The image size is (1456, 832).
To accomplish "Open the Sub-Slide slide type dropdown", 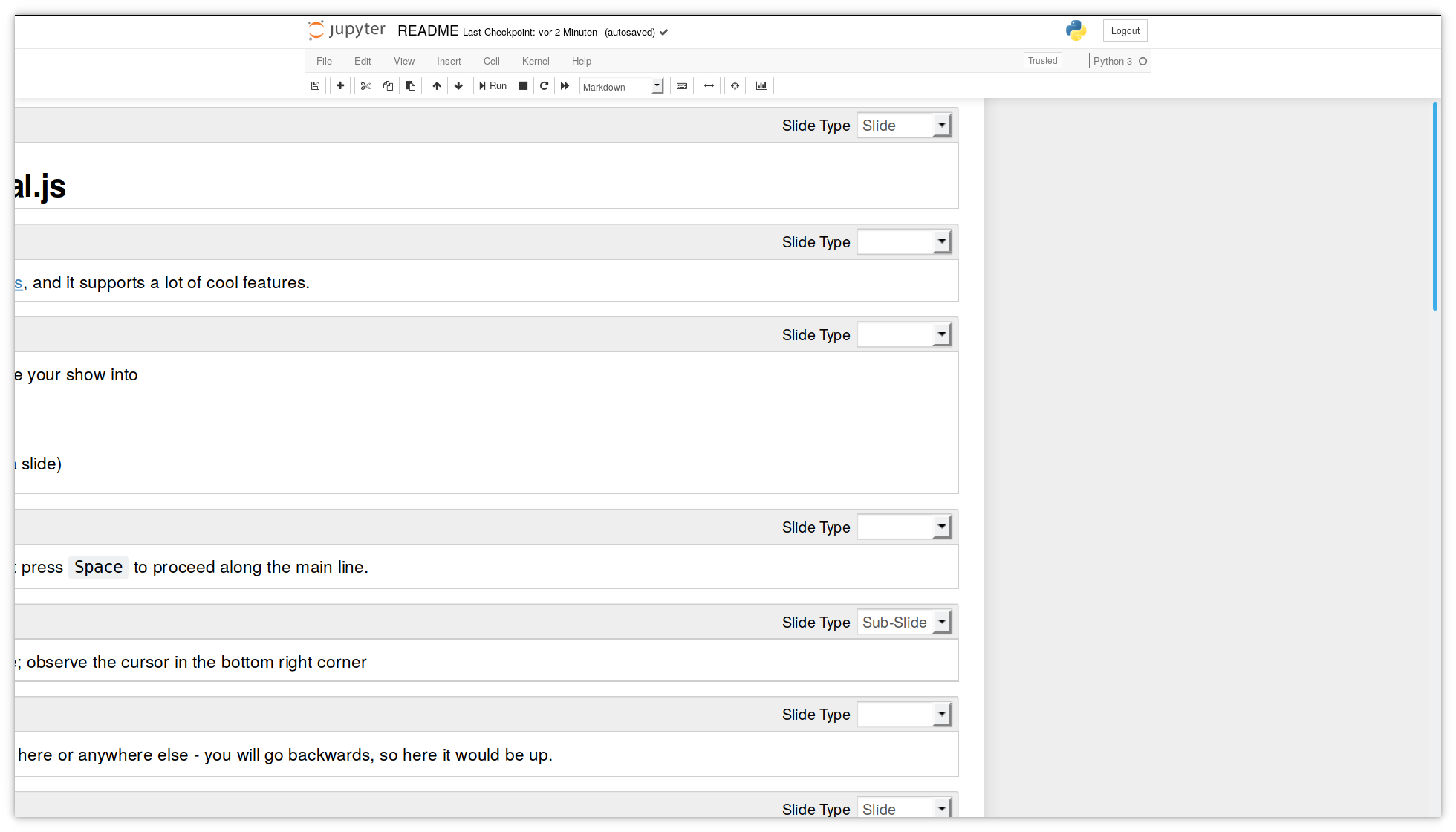I will click(x=904, y=623).
